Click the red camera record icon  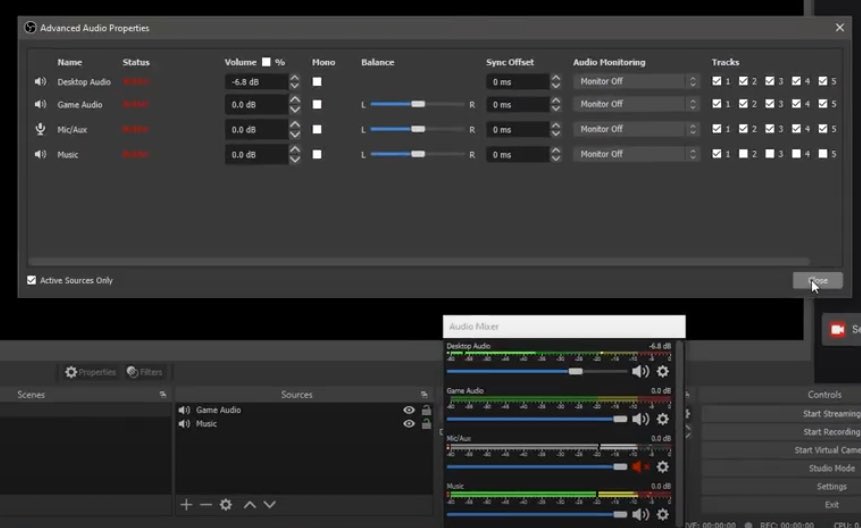point(837,329)
